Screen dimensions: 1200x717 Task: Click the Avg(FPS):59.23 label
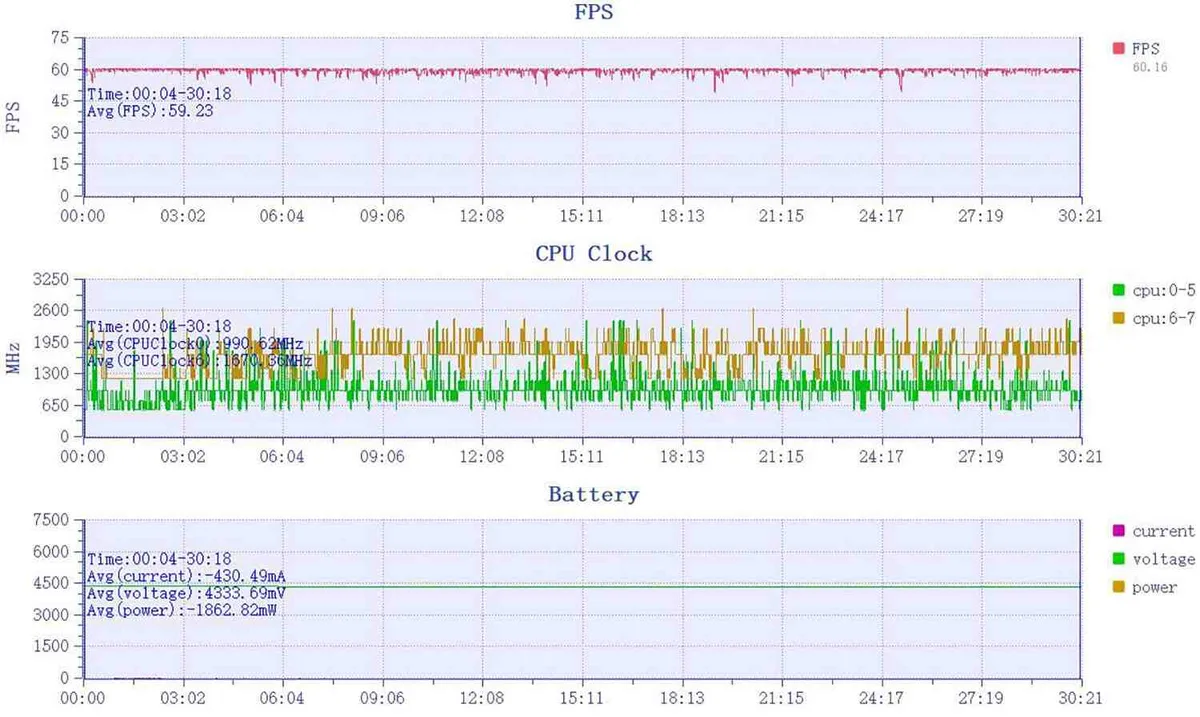pos(150,112)
